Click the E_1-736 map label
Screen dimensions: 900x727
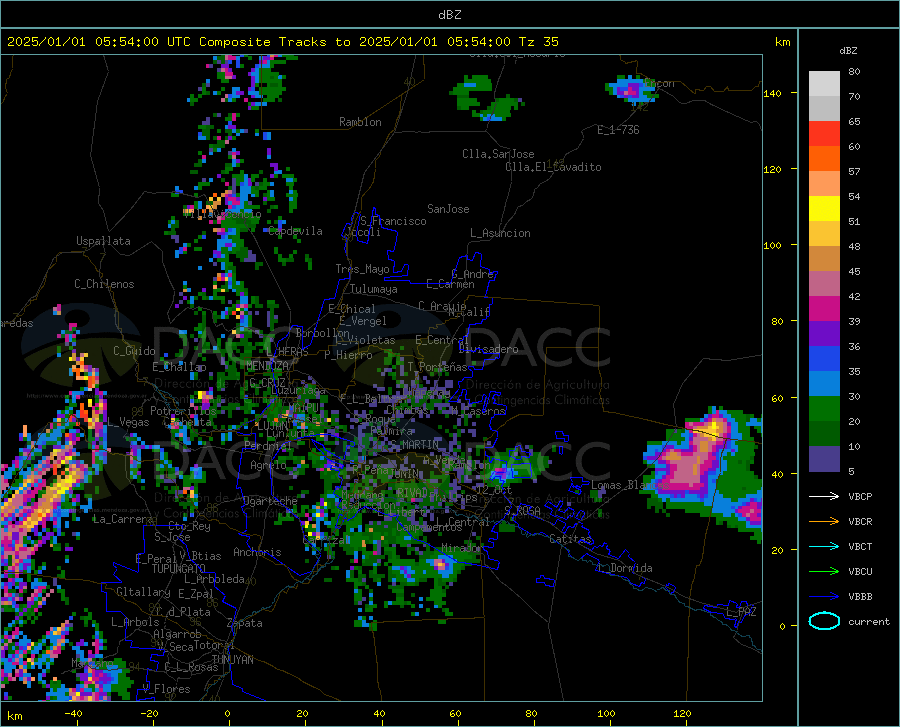(618, 130)
